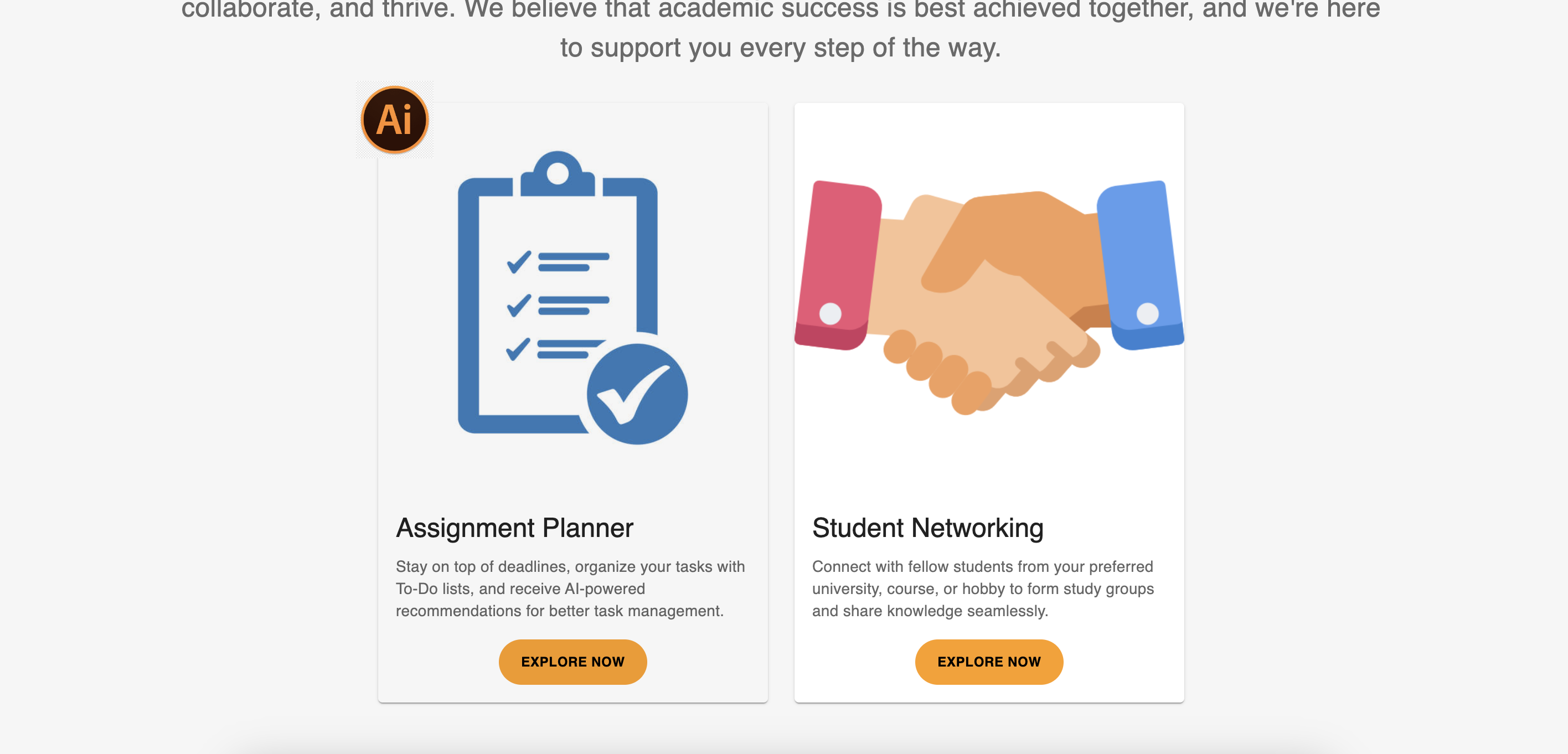The image size is (1568, 754).
Task: Click the orange Ai badge icon
Action: (x=394, y=119)
